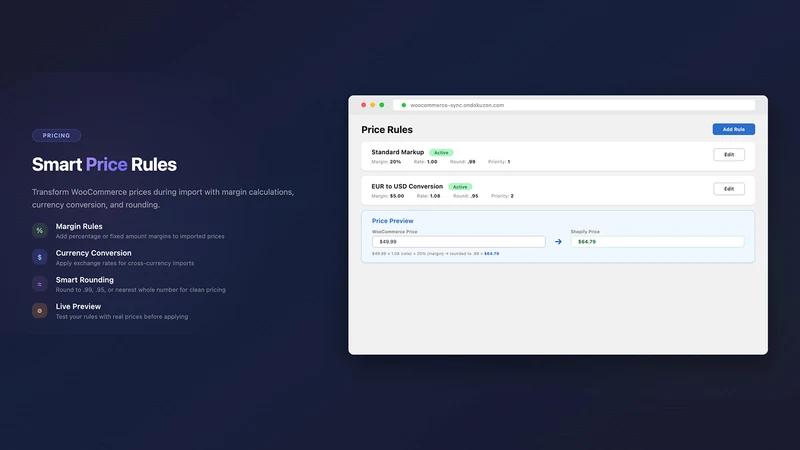800x450 pixels.
Task: Click the dollar Currency Conversion icon
Action: coord(40,257)
